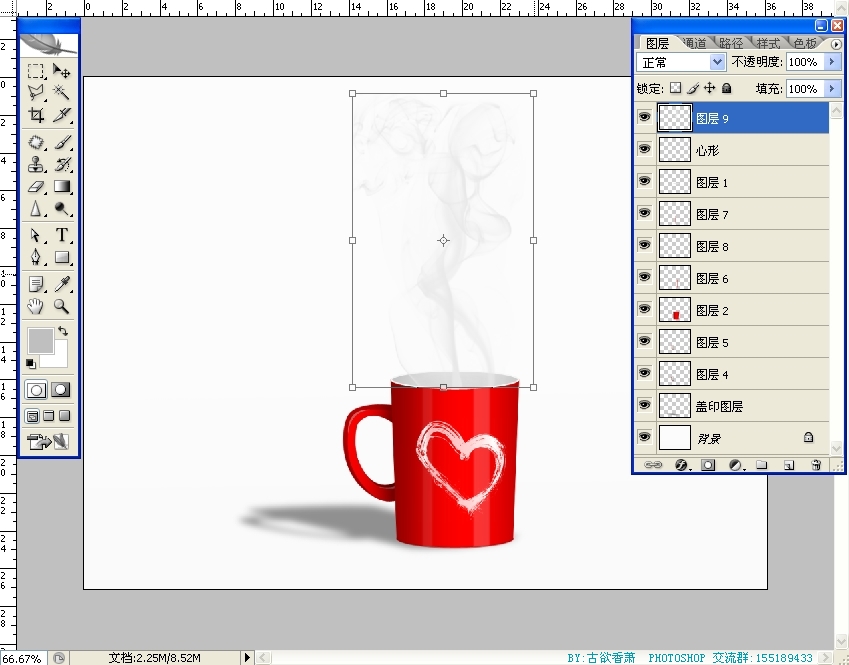The image size is (849, 665).
Task: Toggle visibility of the 背景 layer
Action: [x=644, y=437]
